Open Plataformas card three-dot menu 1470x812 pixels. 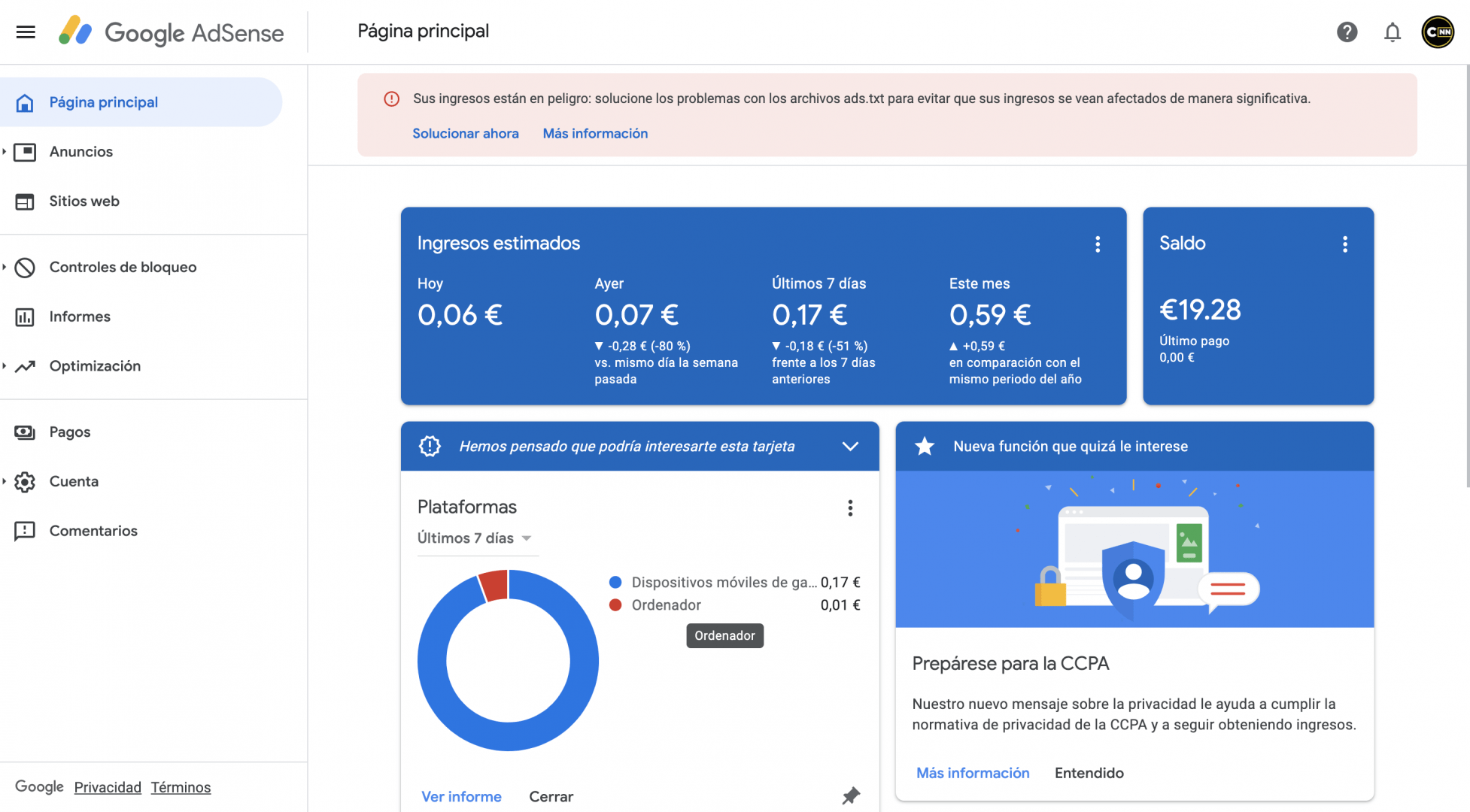(x=850, y=508)
